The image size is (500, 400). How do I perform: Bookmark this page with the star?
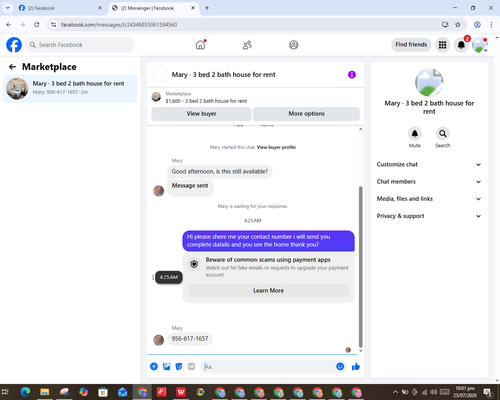[458, 25]
